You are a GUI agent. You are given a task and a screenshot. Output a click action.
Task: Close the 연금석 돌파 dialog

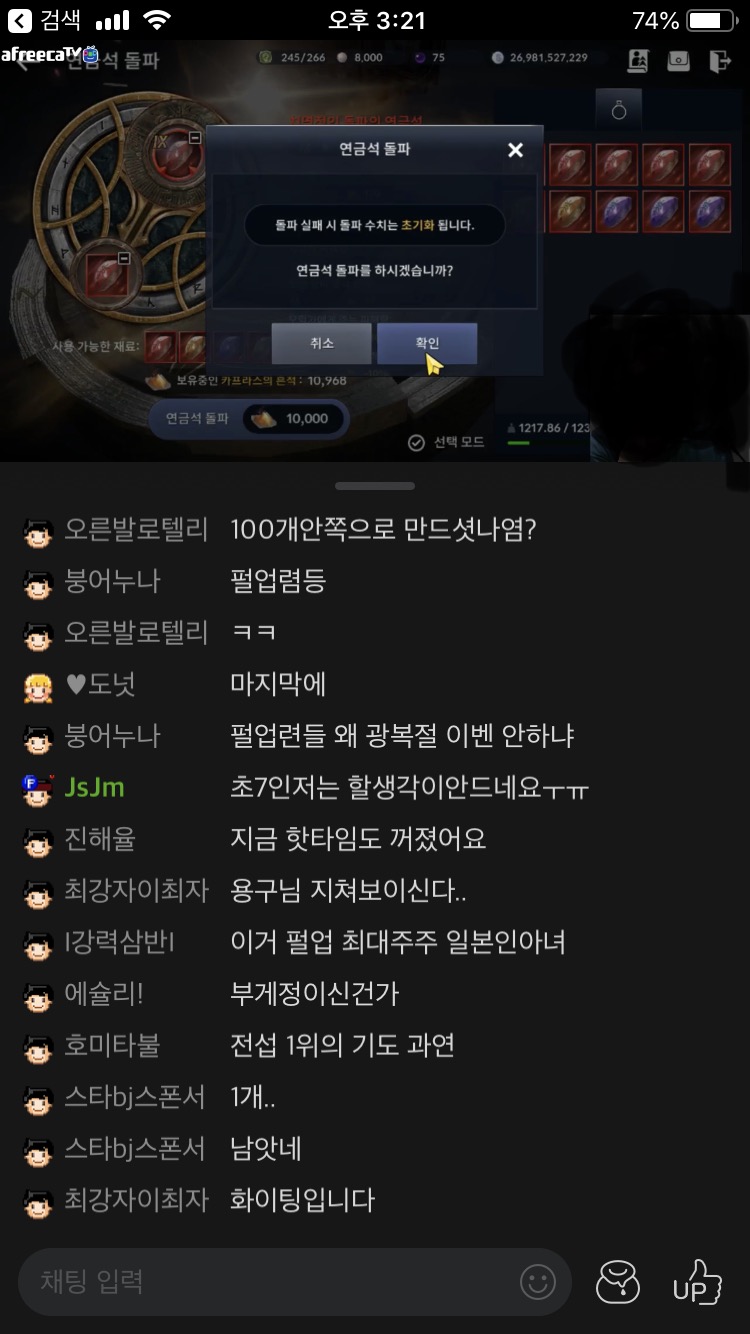515,150
